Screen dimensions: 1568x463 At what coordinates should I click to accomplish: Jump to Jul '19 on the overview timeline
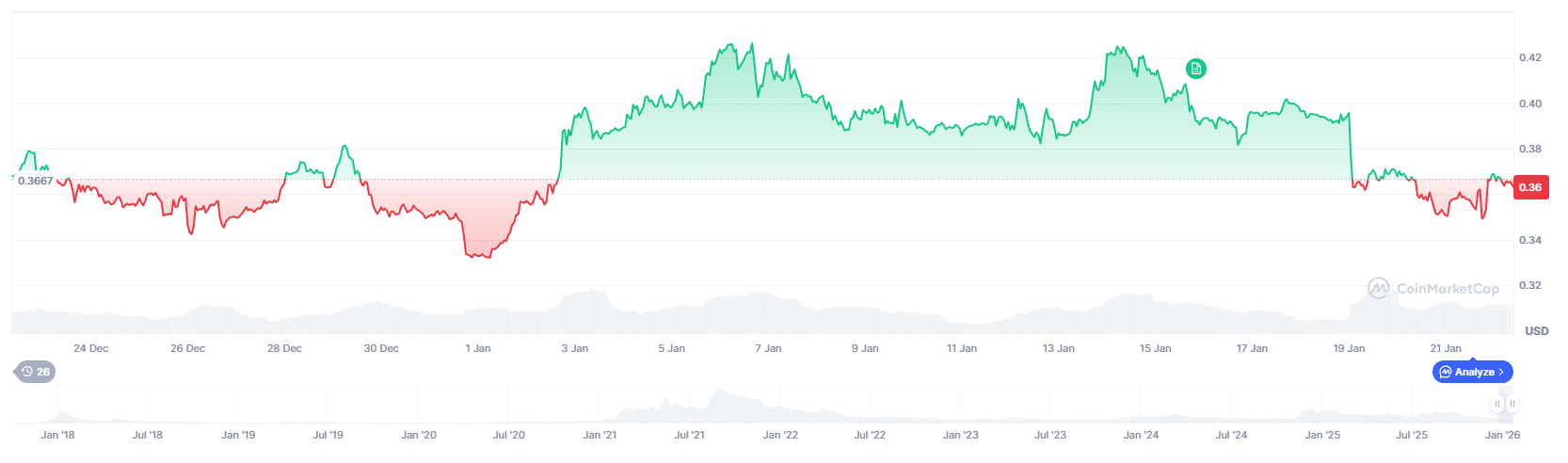(x=328, y=436)
